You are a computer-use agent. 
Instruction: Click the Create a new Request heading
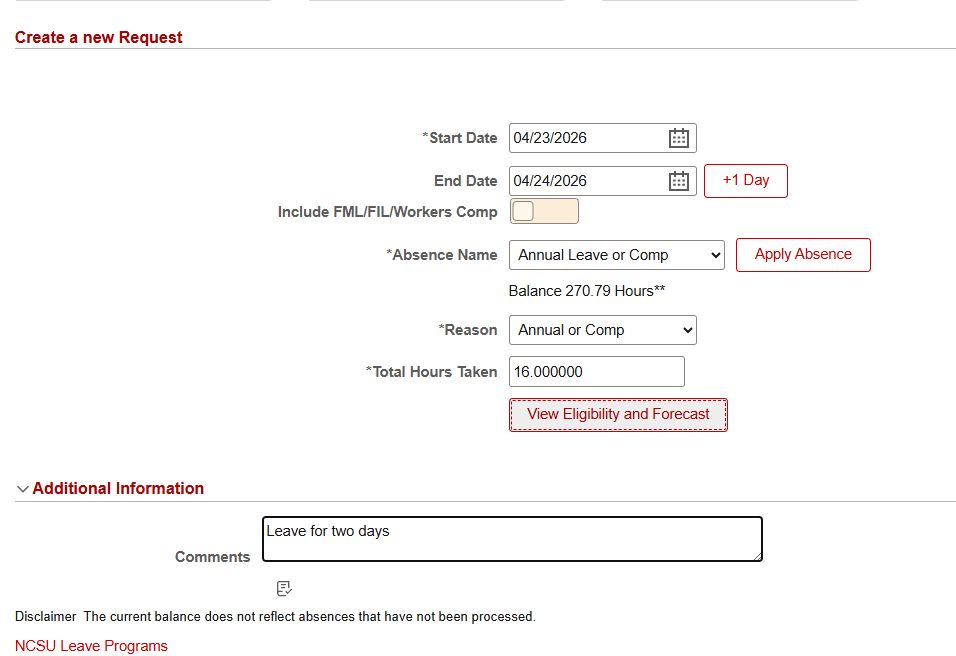click(x=99, y=37)
